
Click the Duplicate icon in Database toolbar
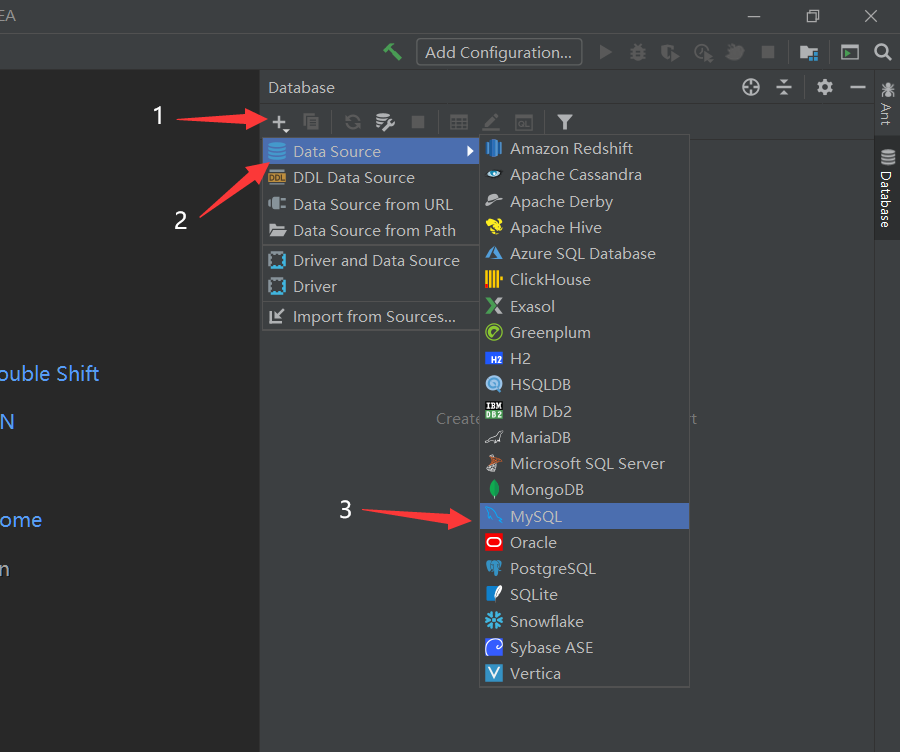[311, 122]
